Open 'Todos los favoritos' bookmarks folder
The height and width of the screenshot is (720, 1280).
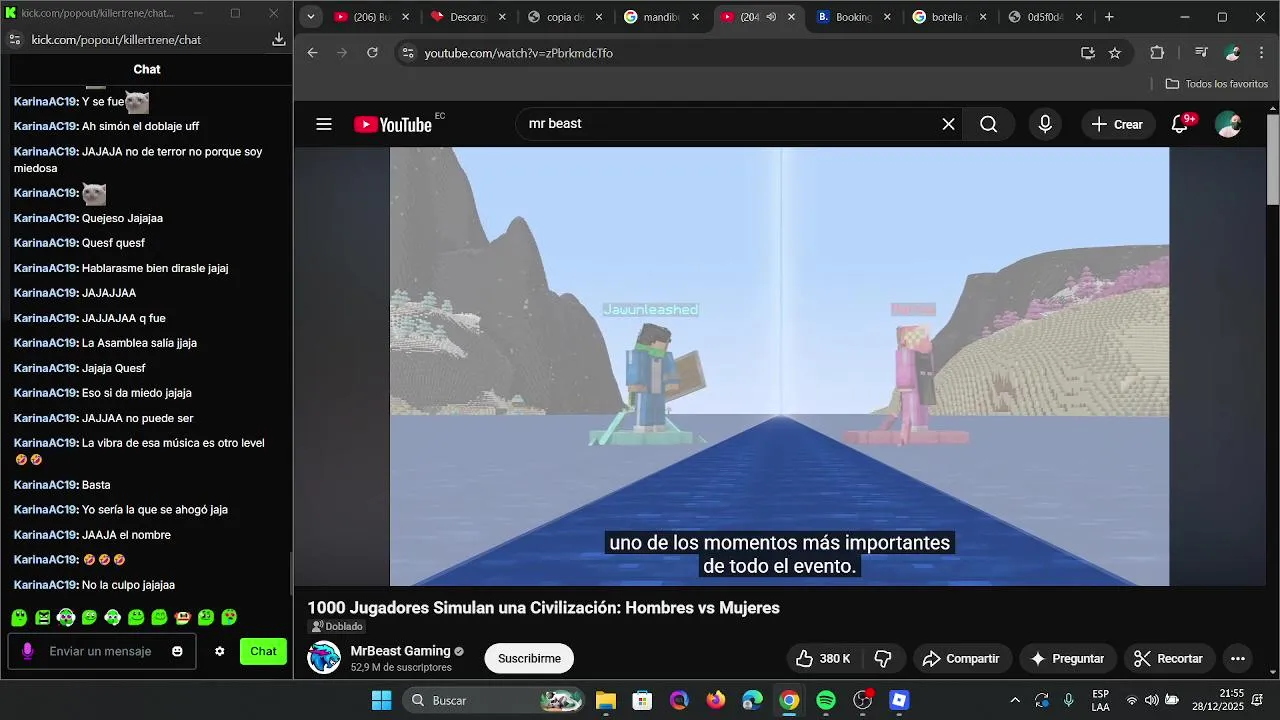[x=1217, y=84]
